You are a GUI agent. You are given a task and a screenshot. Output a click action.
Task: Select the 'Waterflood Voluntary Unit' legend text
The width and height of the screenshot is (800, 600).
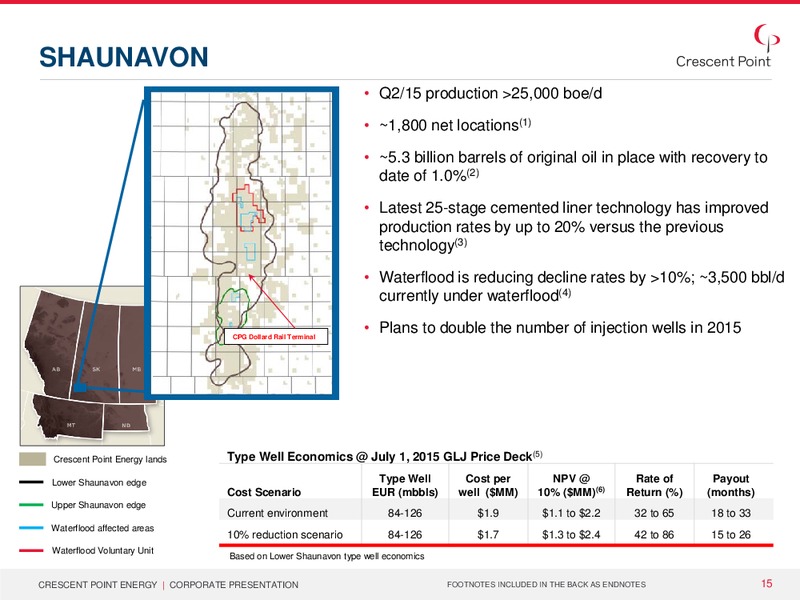[102, 551]
